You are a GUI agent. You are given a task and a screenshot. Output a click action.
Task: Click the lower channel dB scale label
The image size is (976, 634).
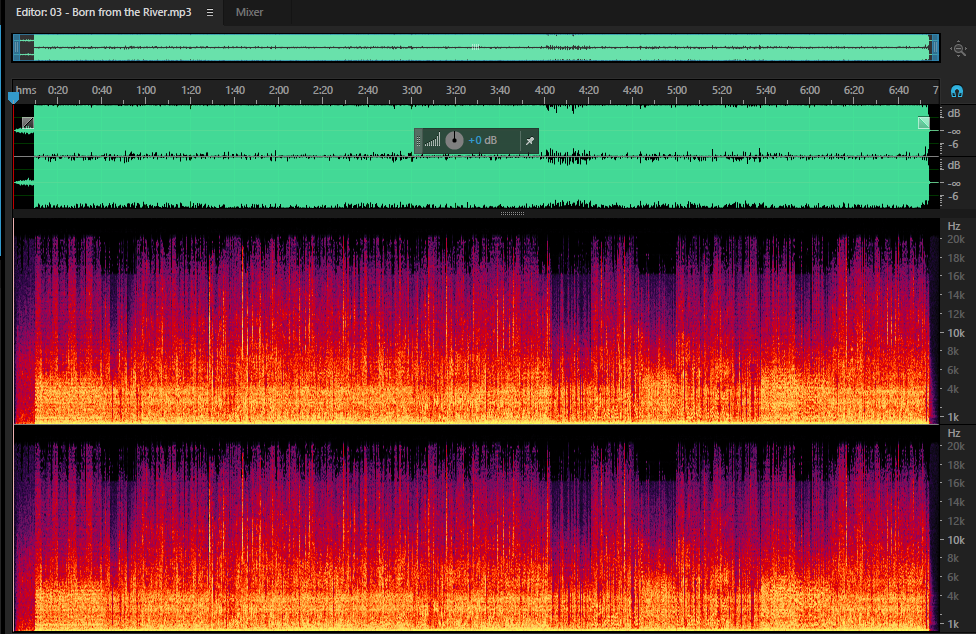click(x=954, y=165)
